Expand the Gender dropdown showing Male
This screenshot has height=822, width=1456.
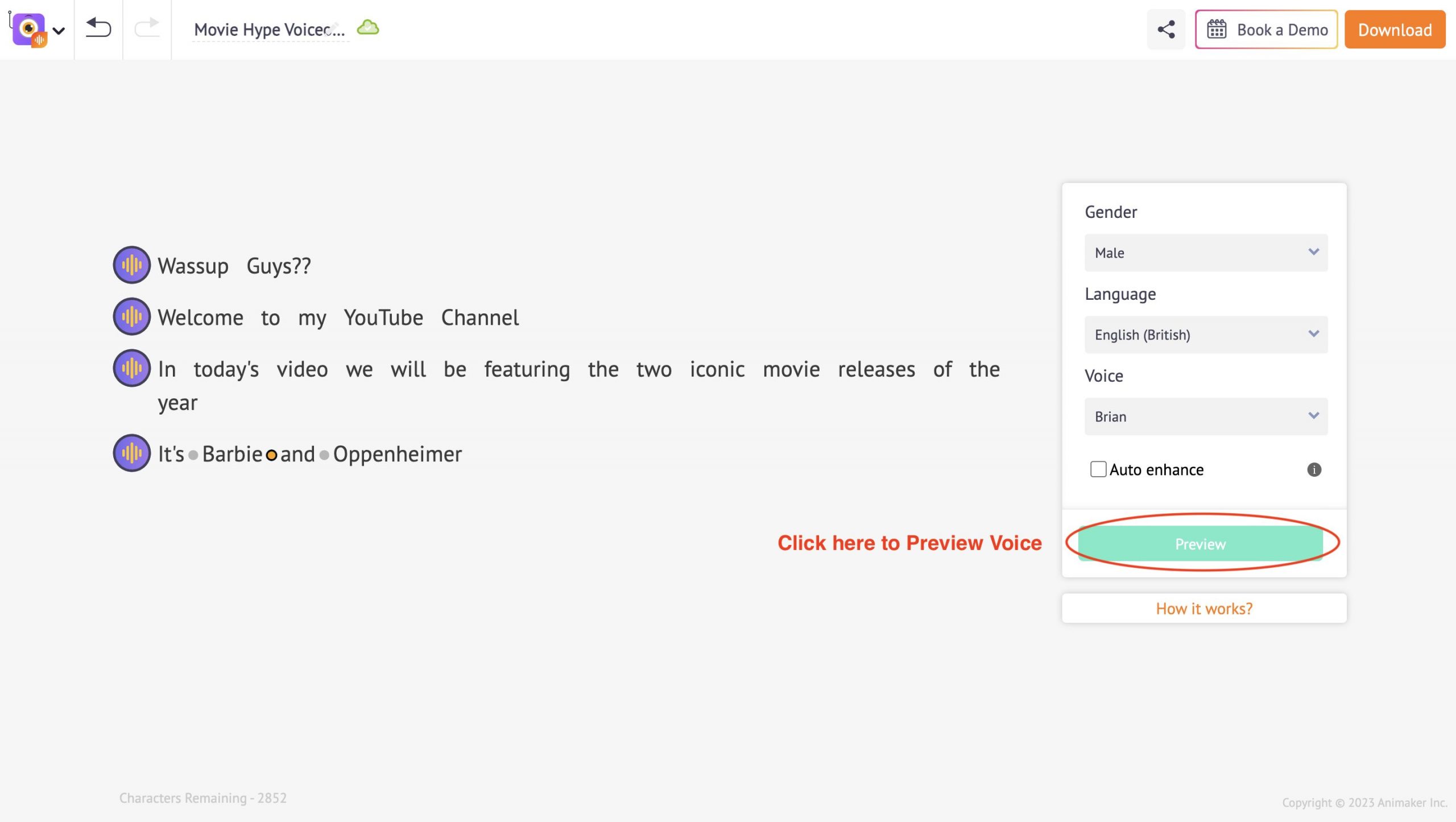[x=1206, y=253]
